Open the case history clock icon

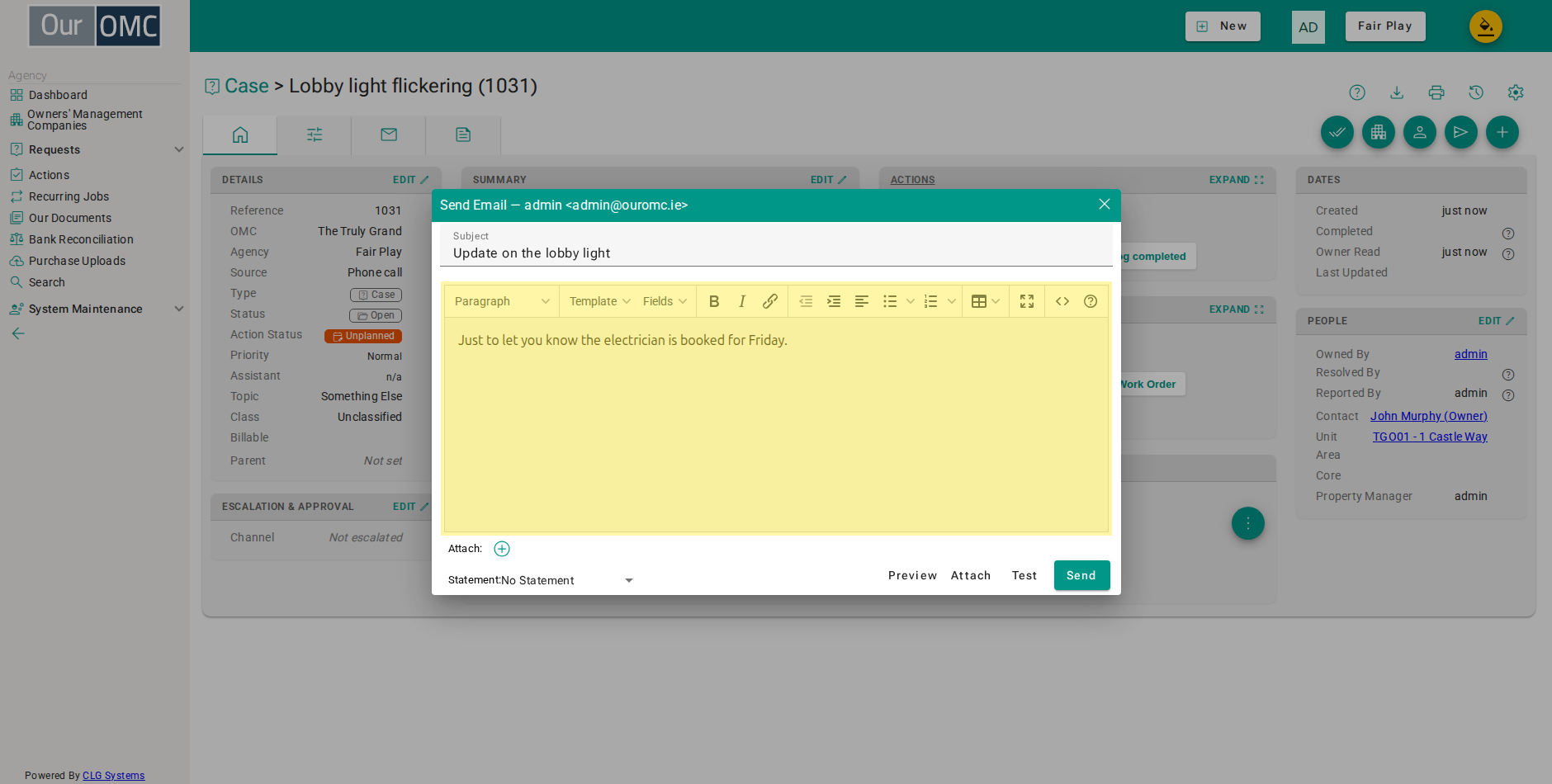pyautogui.click(x=1476, y=92)
